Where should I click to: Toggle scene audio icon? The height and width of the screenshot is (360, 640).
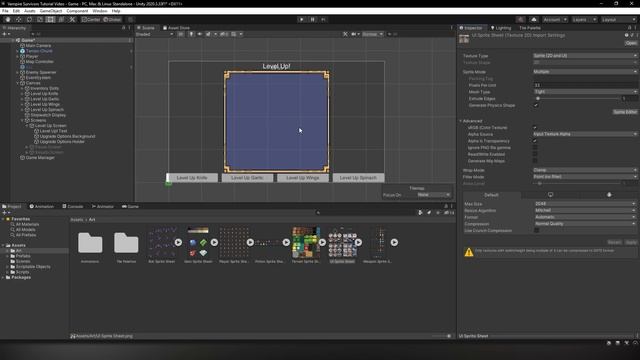pos(200,34)
